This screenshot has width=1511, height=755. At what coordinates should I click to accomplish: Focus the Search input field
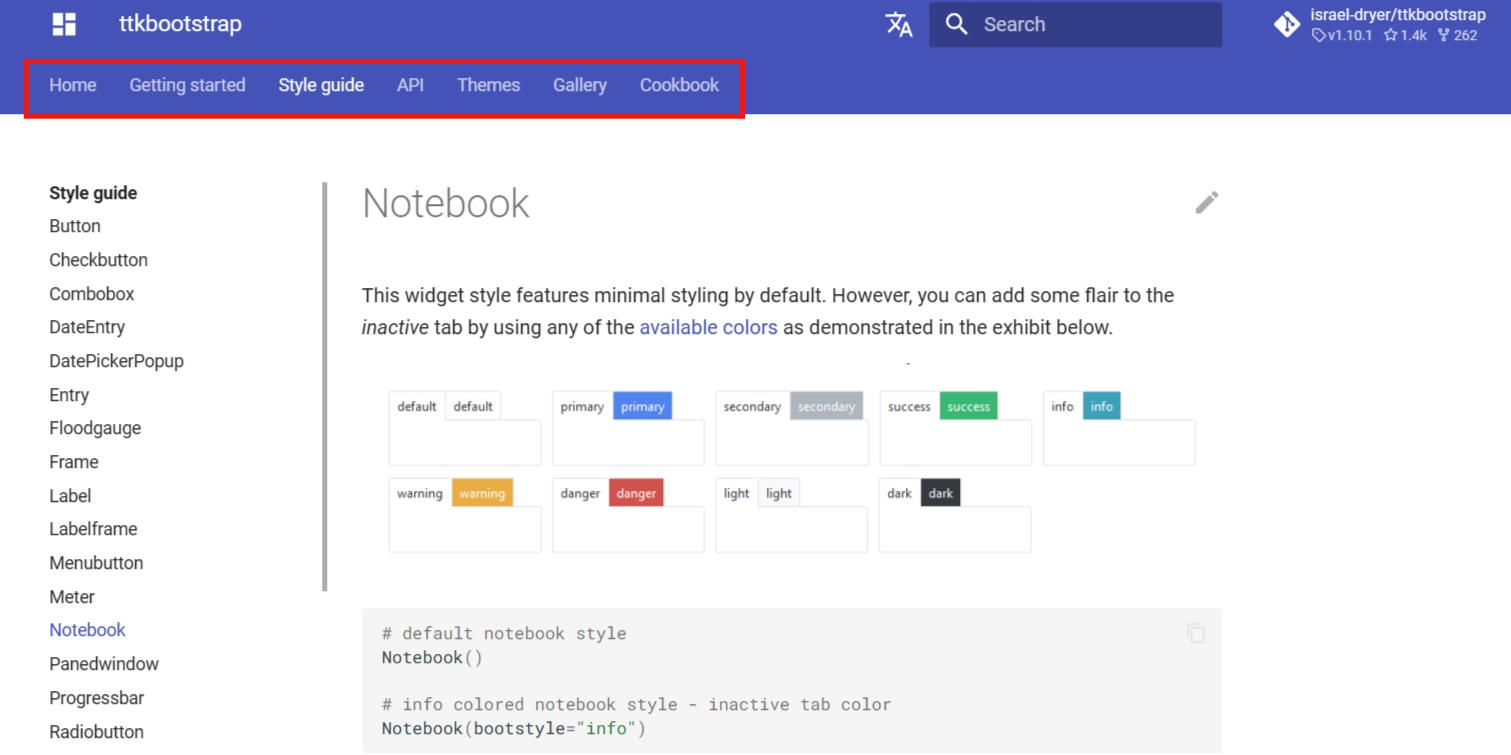pos(1075,24)
